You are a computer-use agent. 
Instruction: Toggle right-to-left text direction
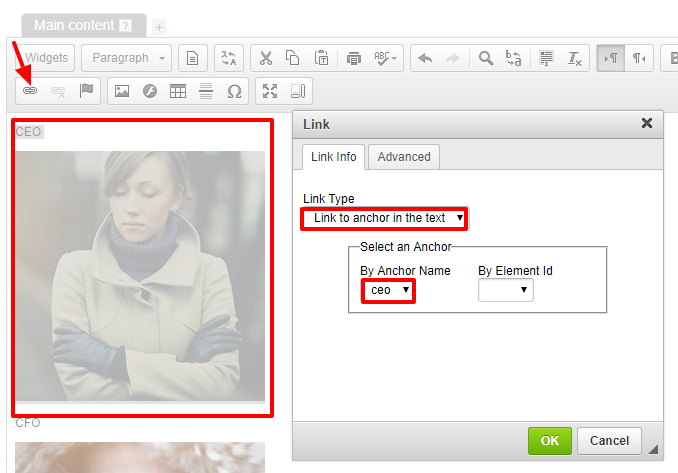click(x=639, y=58)
